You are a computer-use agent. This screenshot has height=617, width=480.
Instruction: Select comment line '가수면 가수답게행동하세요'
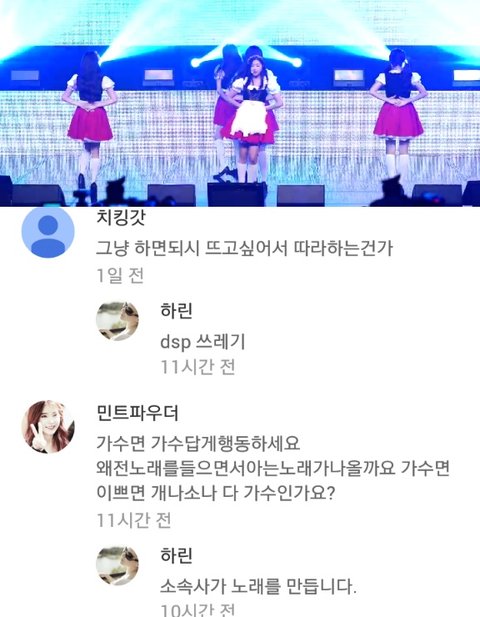click(198, 443)
